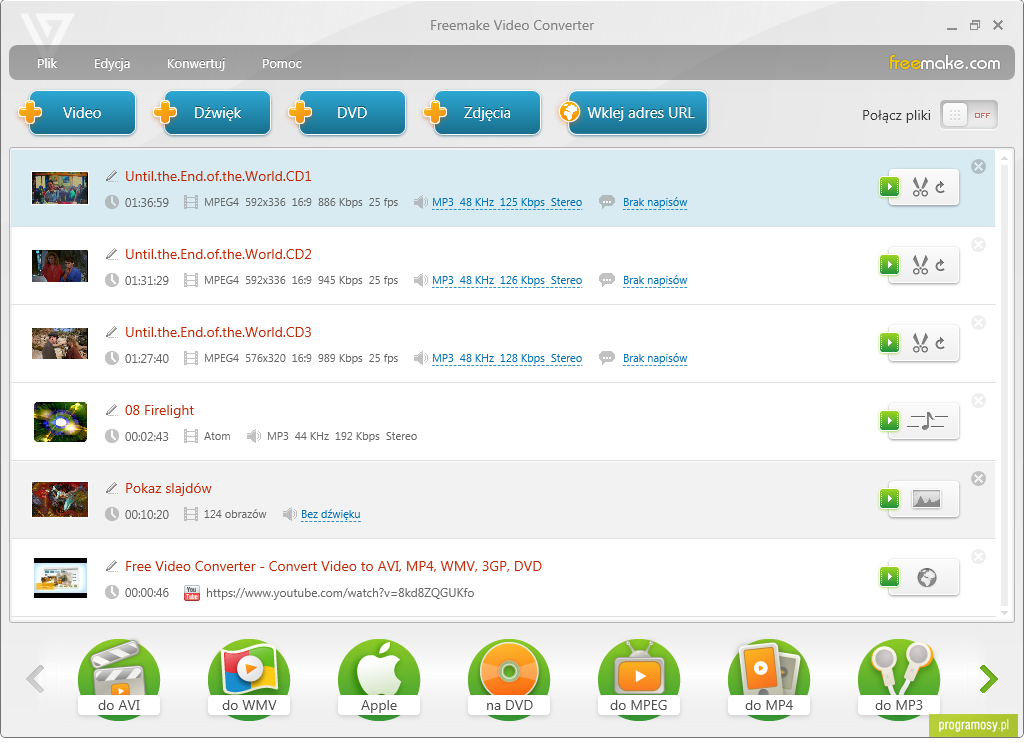Remove Until.the.End.of.the.World.CD2 from list

(x=978, y=244)
